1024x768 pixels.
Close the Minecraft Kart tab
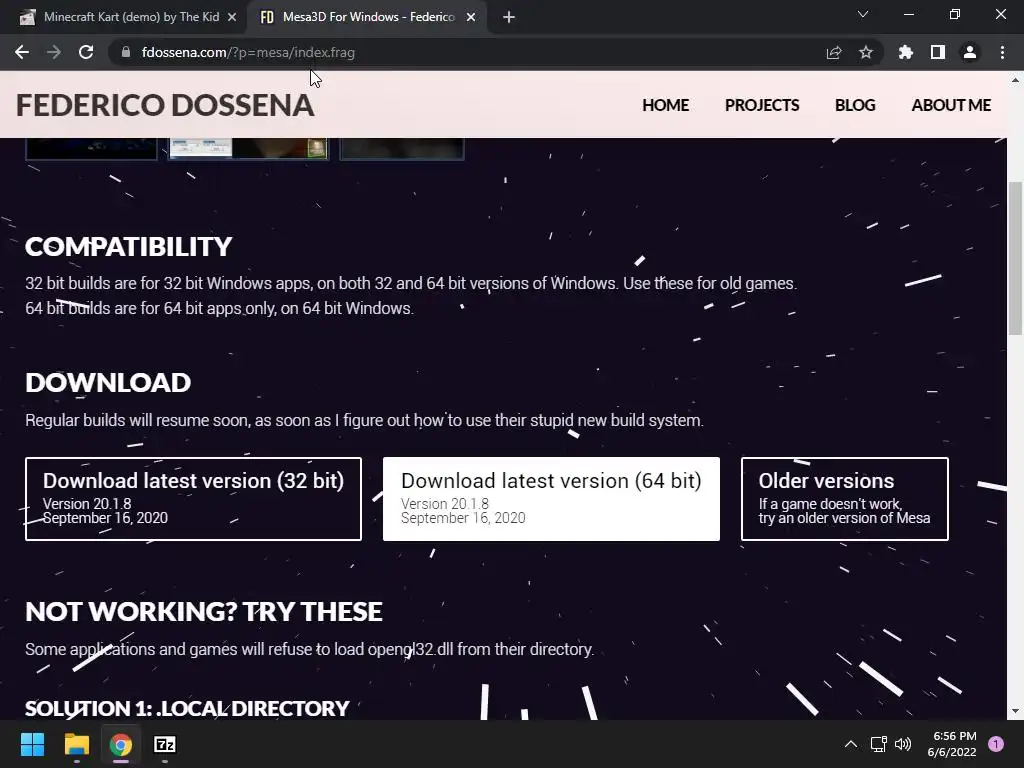(x=232, y=17)
